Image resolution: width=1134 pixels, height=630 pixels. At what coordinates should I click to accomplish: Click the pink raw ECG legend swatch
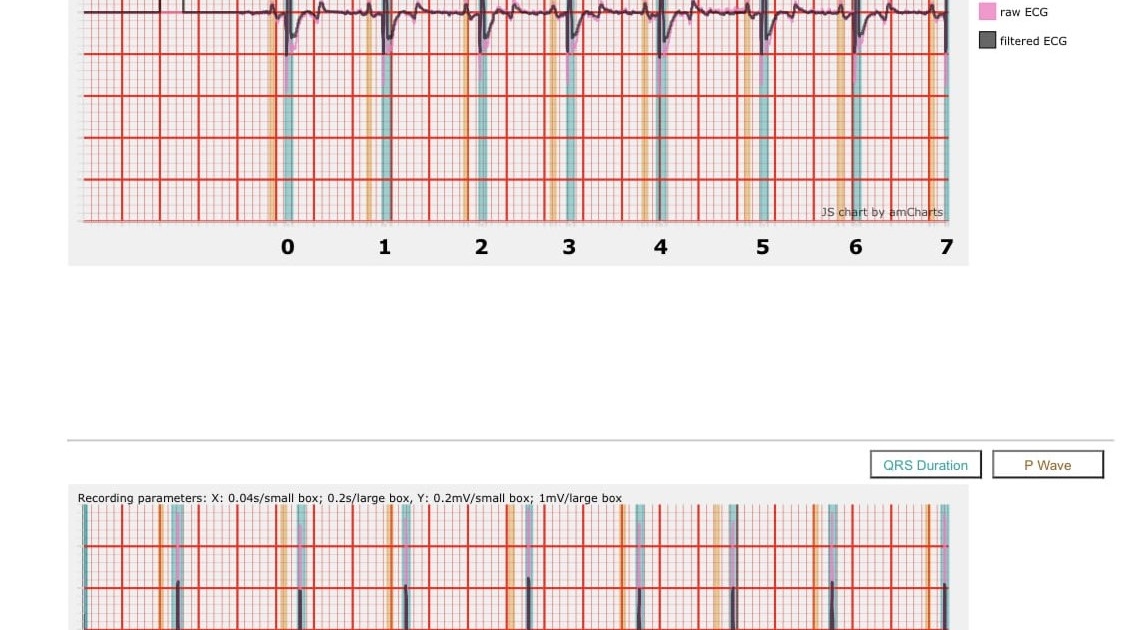click(987, 12)
